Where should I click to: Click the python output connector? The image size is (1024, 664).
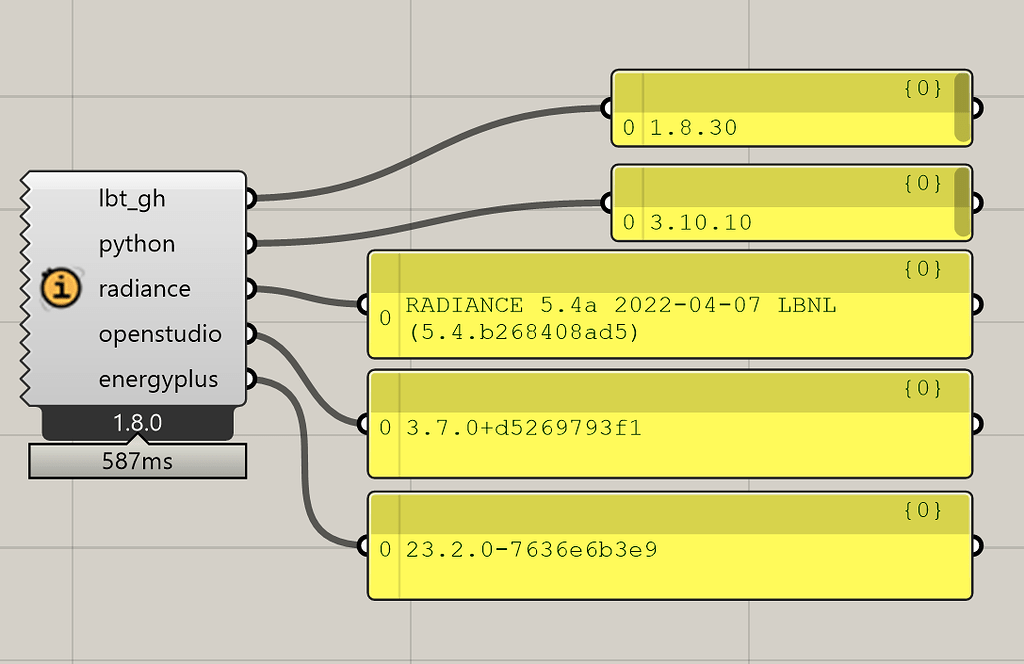click(x=251, y=243)
